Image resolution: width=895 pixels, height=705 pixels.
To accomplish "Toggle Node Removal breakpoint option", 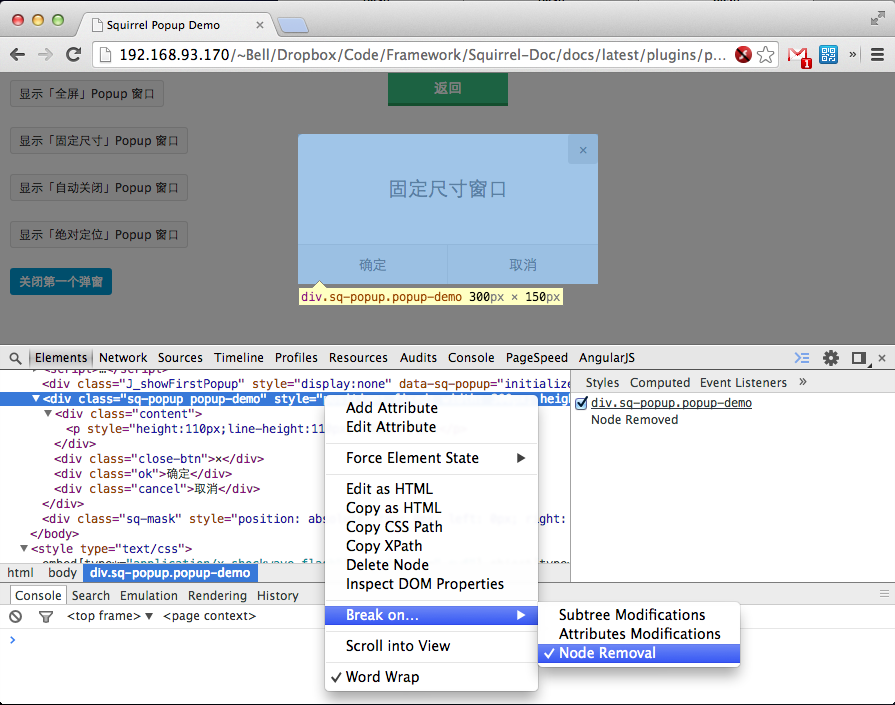I will tap(639, 653).
